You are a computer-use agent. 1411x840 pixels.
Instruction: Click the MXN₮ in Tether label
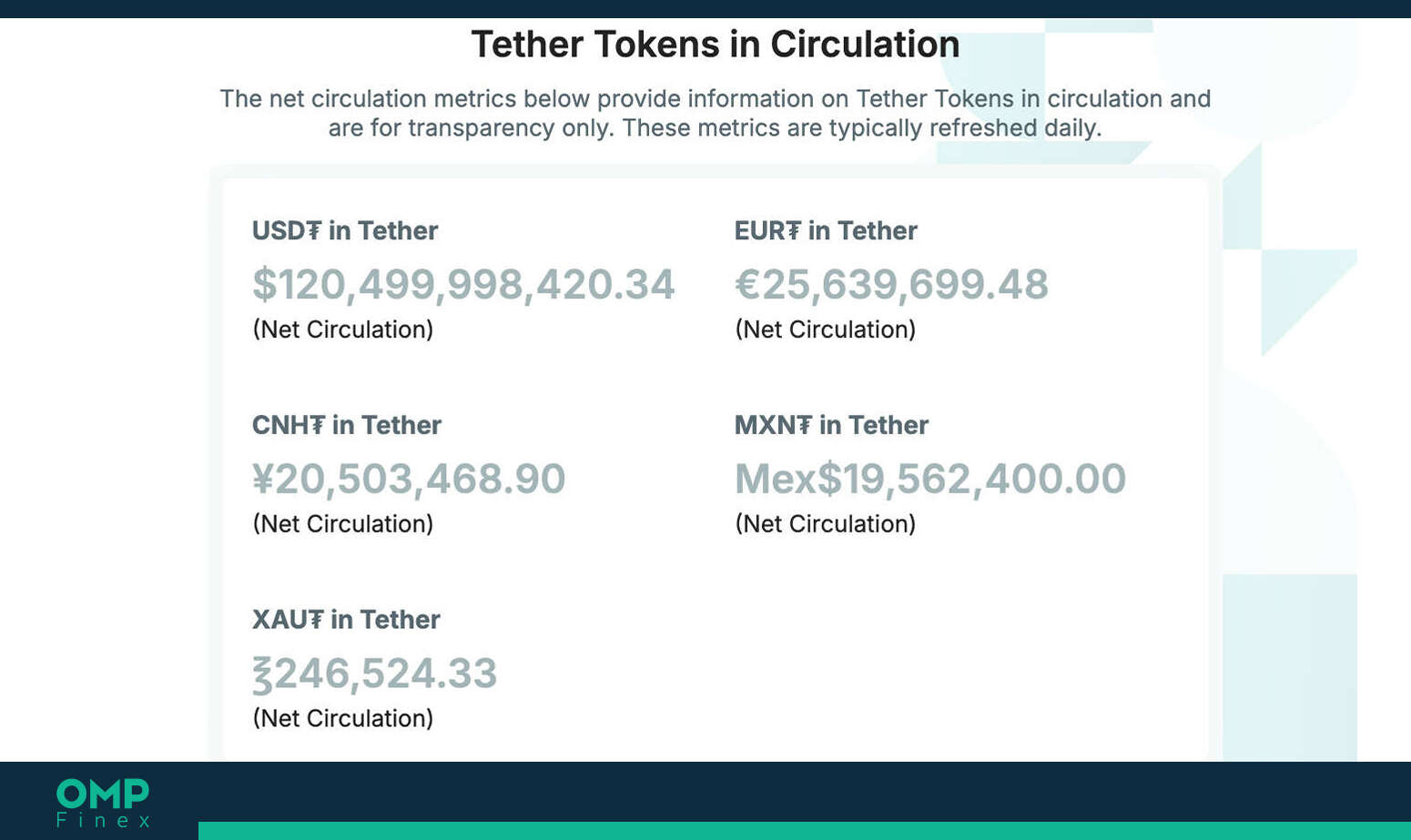pos(831,425)
